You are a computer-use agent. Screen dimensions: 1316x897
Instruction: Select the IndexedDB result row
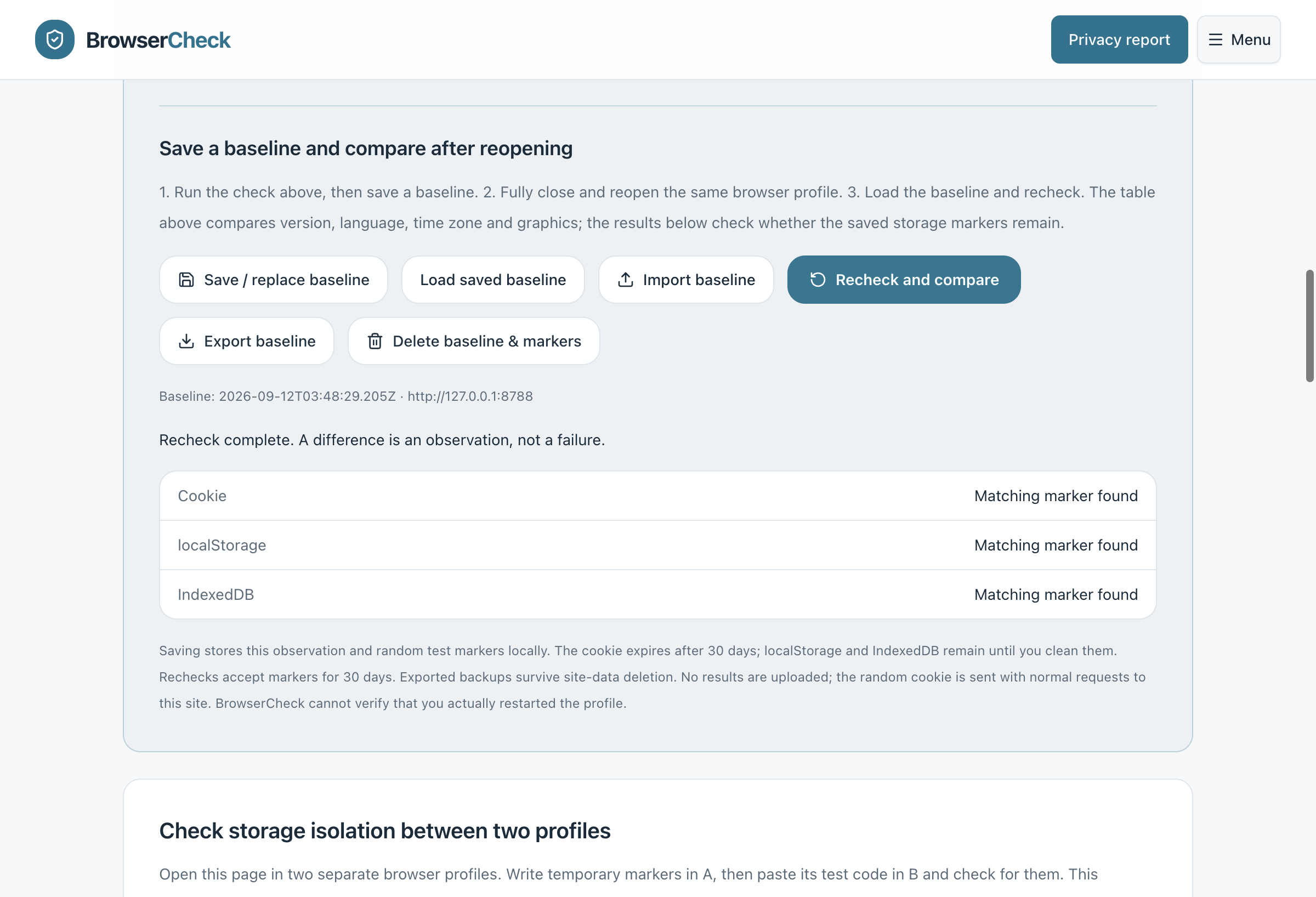[657, 594]
